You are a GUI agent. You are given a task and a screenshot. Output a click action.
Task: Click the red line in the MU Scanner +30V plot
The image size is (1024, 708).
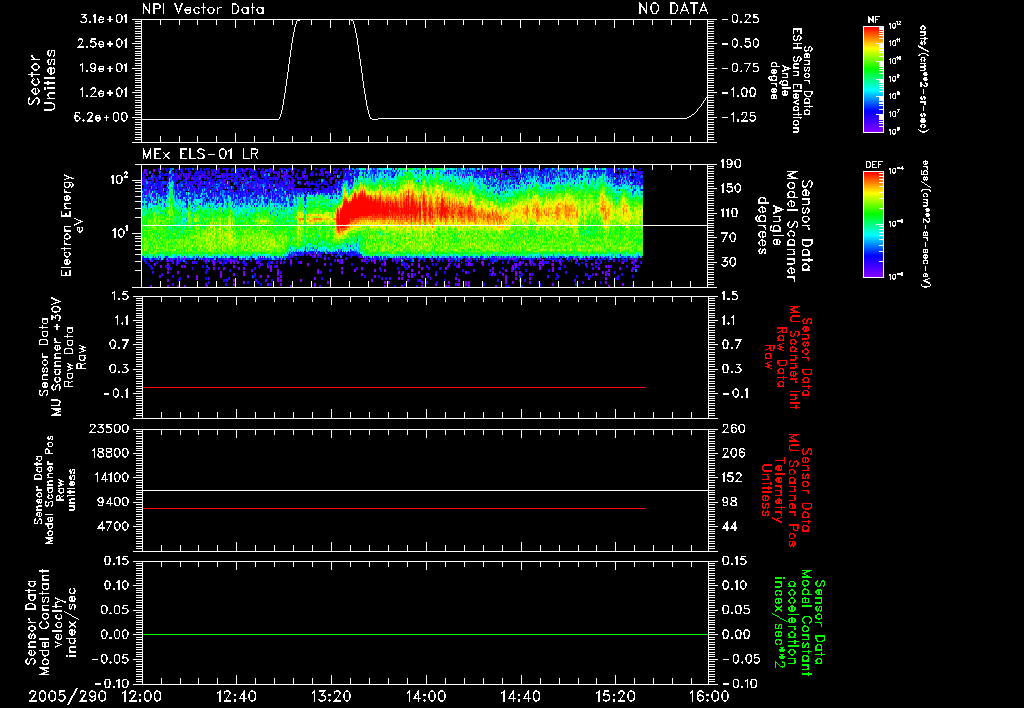(394, 387)
